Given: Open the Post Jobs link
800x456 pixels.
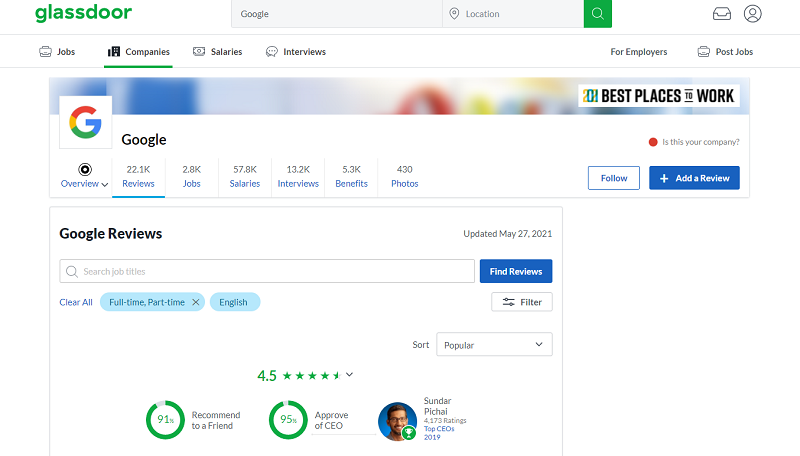Looking at the screenshot, I should click(x=725, y=52).
